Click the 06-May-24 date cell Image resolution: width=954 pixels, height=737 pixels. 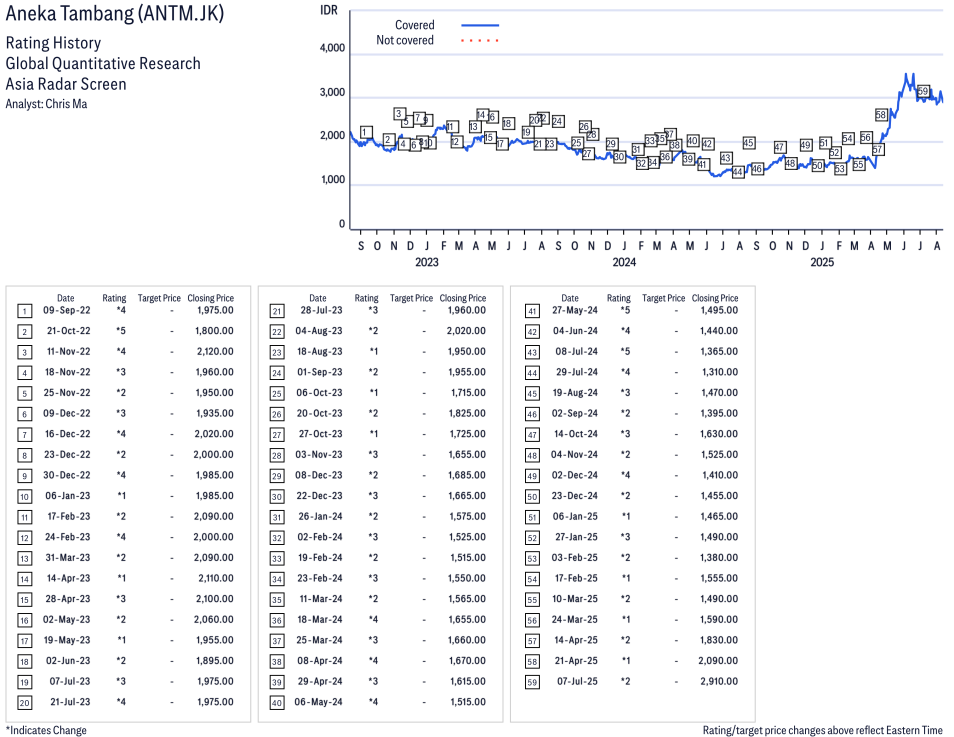point(318,702)
